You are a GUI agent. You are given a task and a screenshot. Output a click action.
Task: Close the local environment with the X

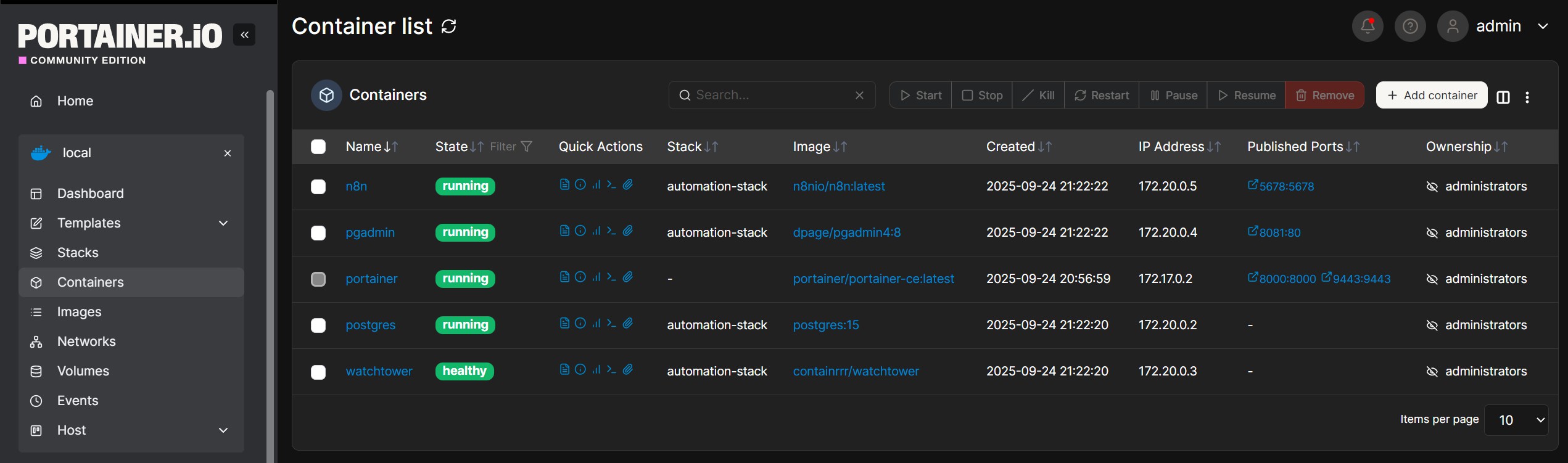coord(228,153)
